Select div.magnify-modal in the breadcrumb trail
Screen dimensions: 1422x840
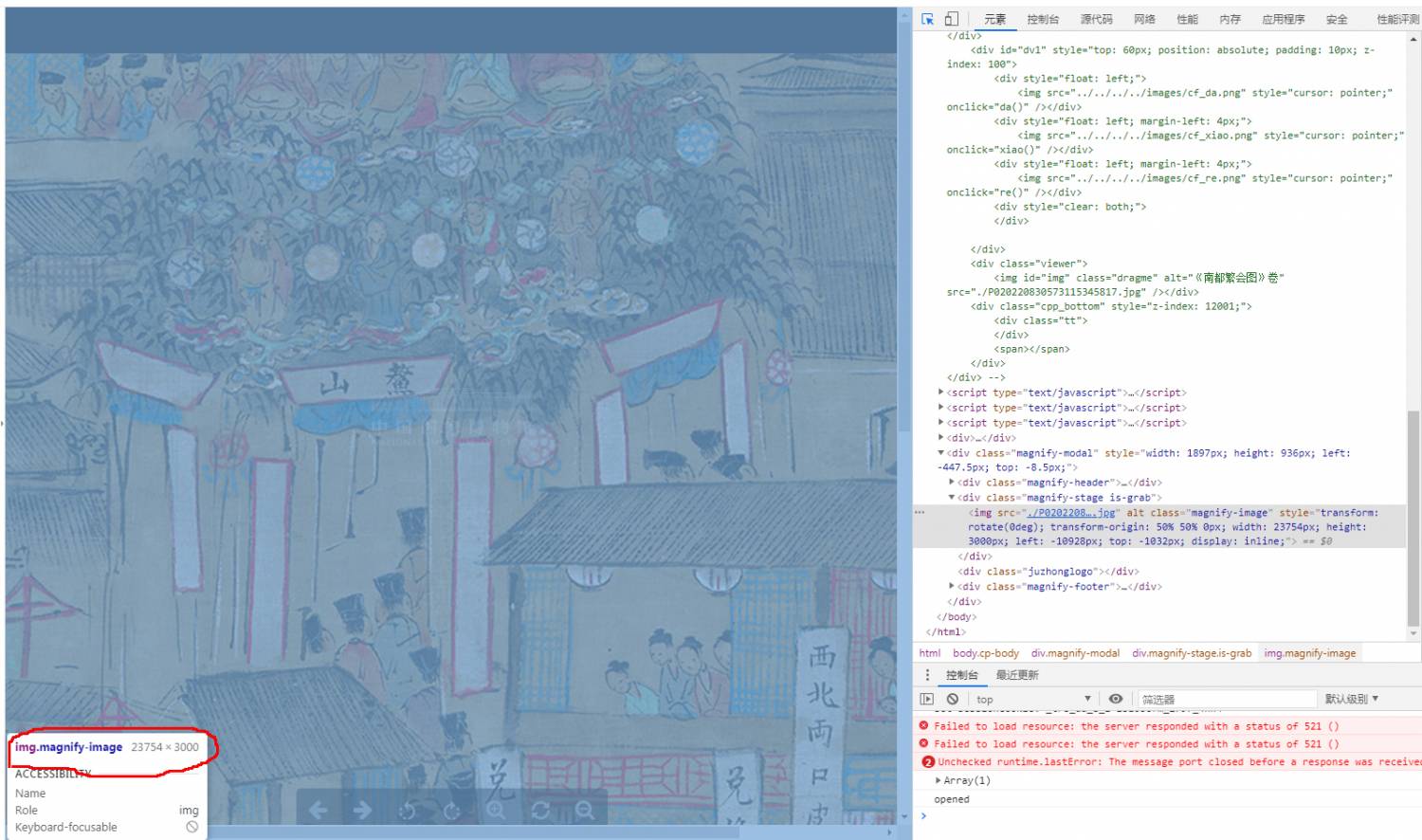[x=1075, y=653]
